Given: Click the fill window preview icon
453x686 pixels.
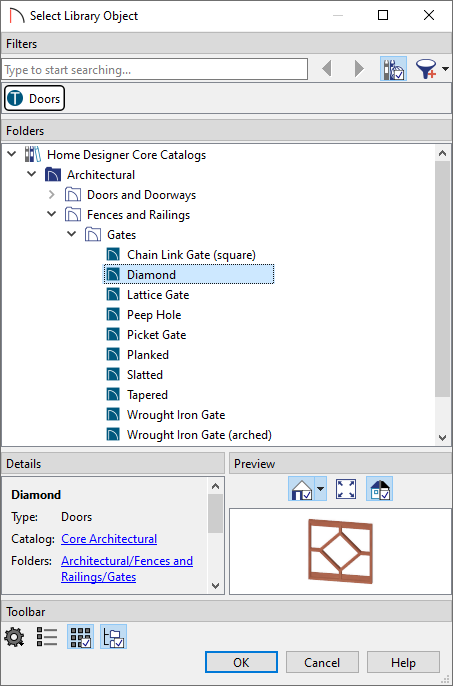Looking at the screenshot, I should [x=346, y=489].
